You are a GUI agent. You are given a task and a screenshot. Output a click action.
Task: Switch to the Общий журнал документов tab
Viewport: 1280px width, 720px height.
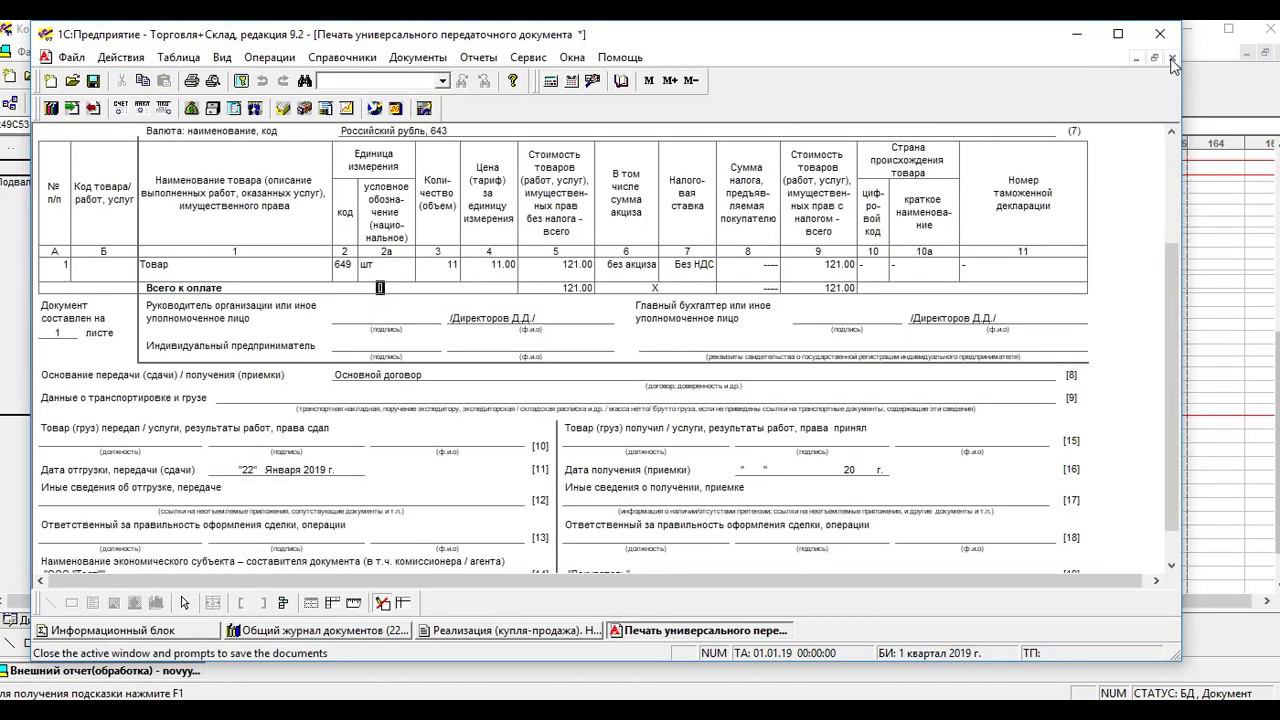tap(318, 630)
